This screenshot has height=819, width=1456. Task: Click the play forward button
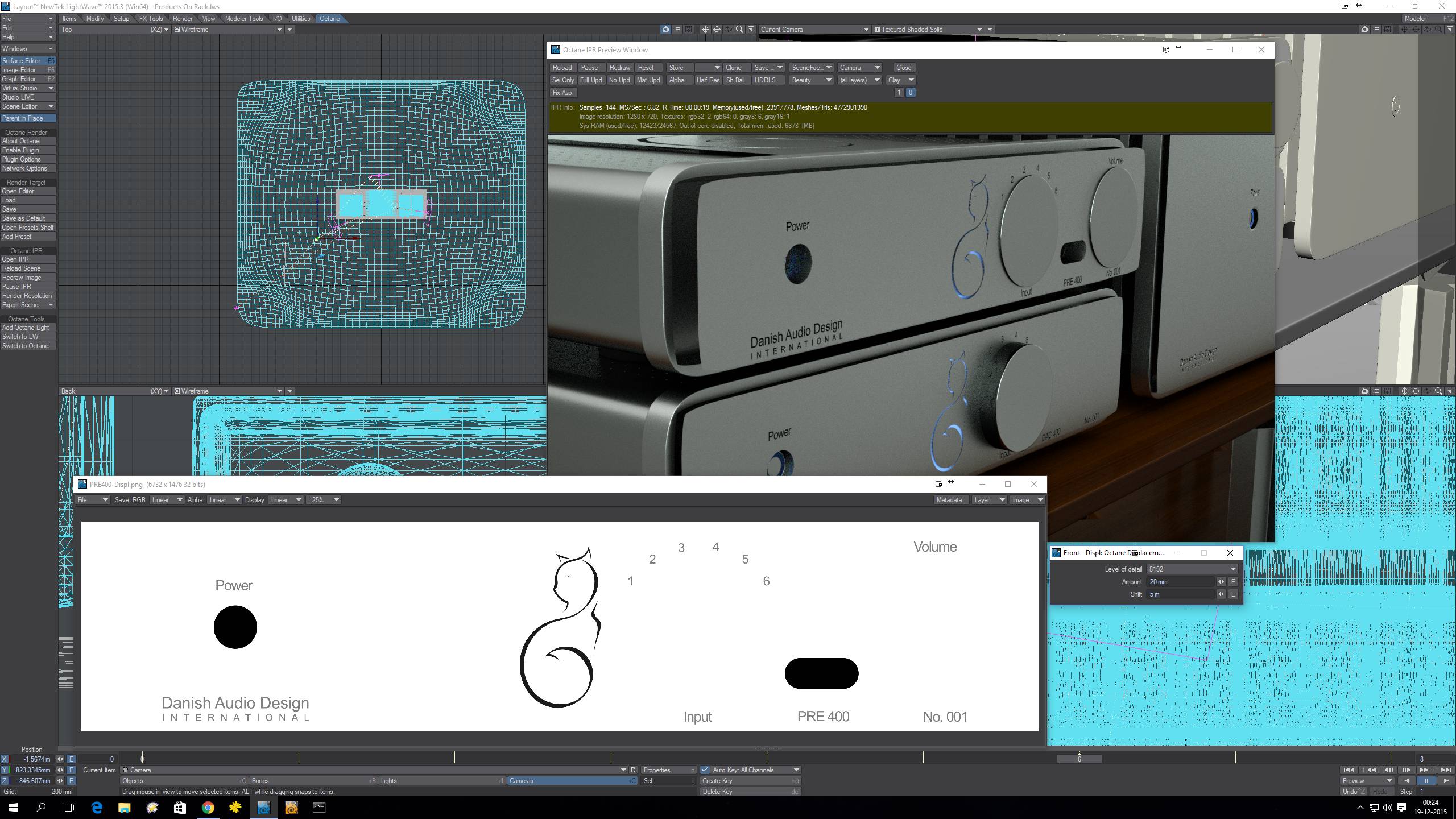point(1446,781)
